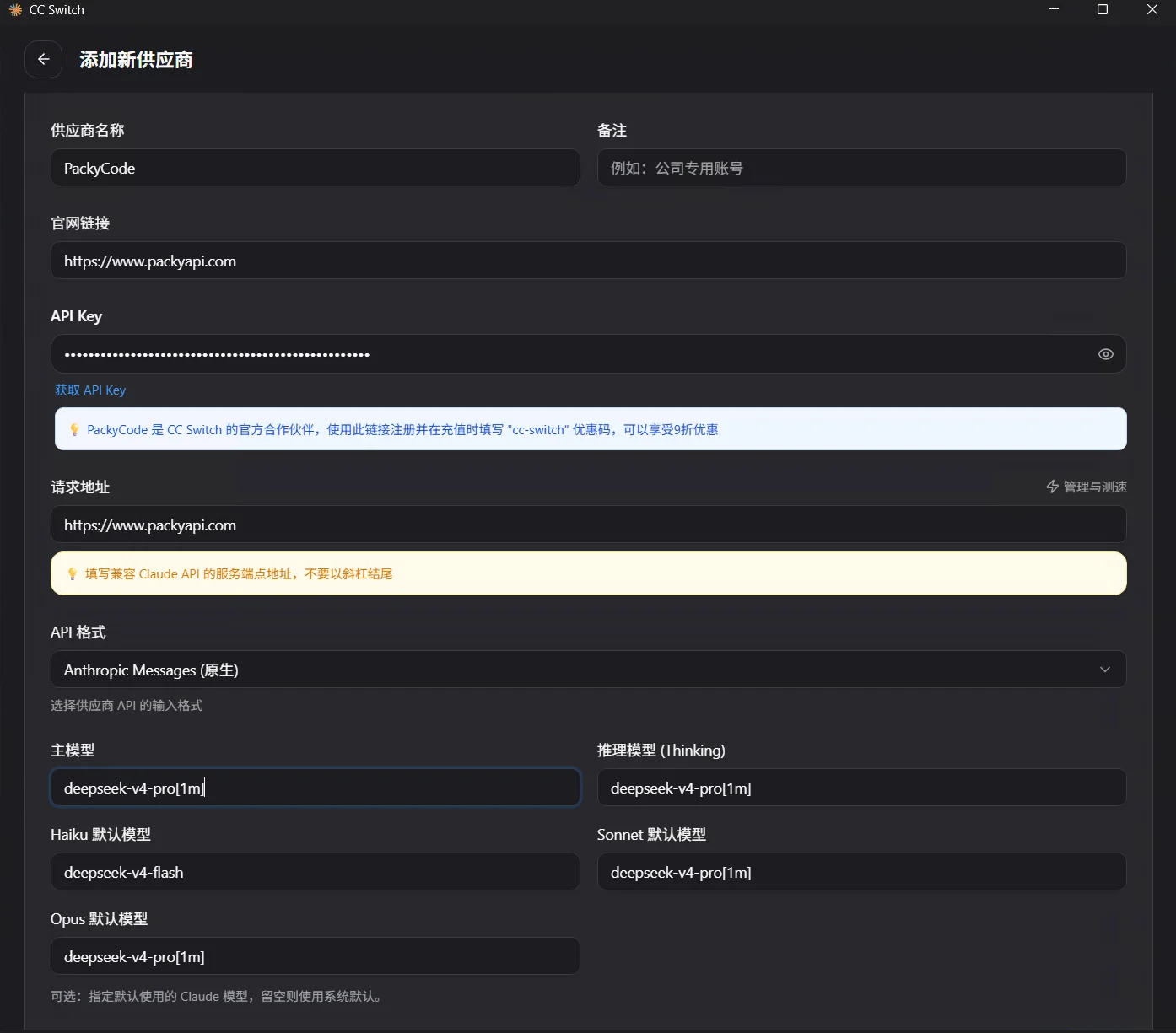Edit the 推理模型 (Thinking) field
Screen dimensions: 1176x1033
861,788
